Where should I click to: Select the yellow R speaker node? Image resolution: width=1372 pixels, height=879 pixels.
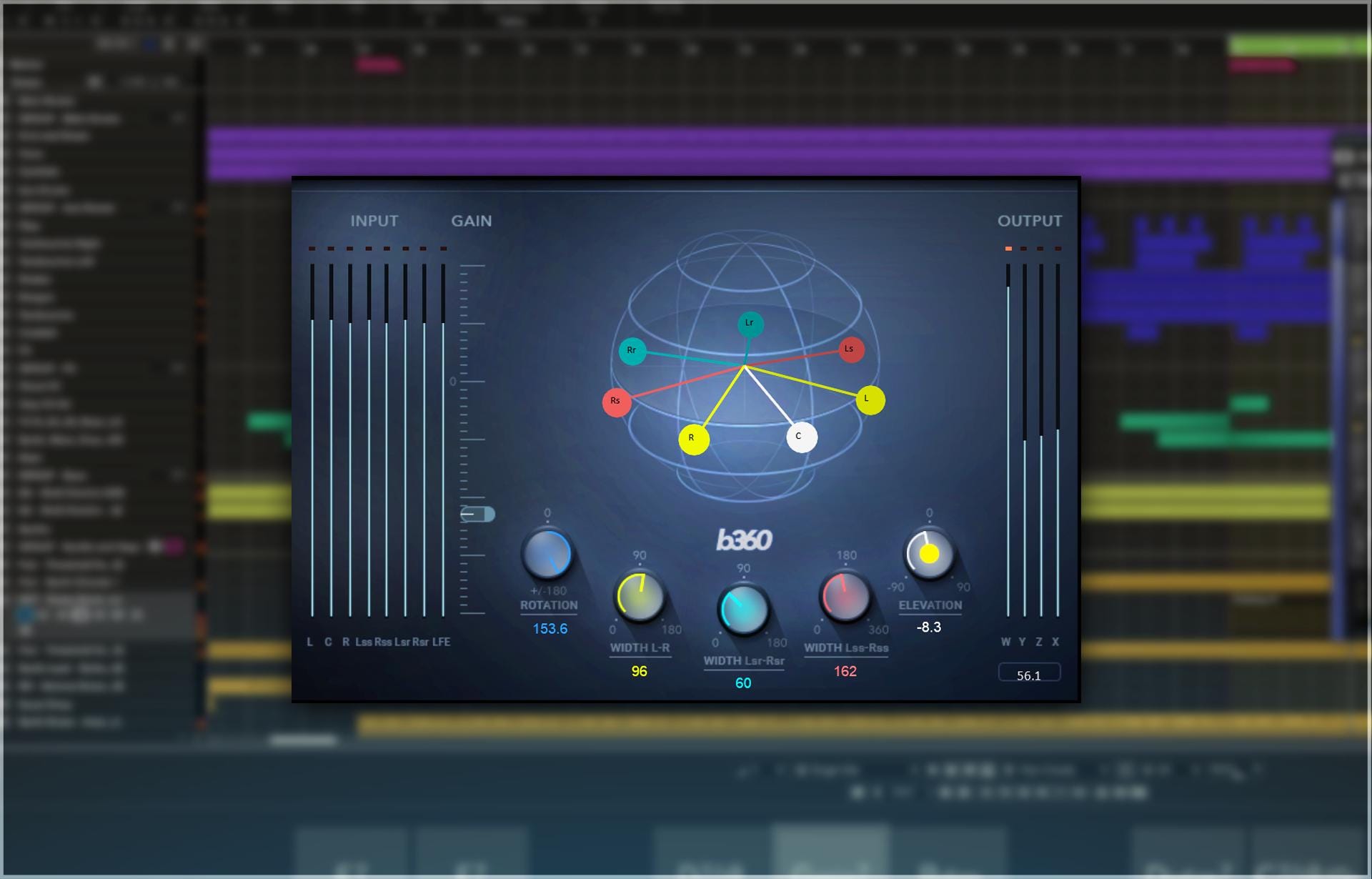pyautogui.click(x=693, y=439)
